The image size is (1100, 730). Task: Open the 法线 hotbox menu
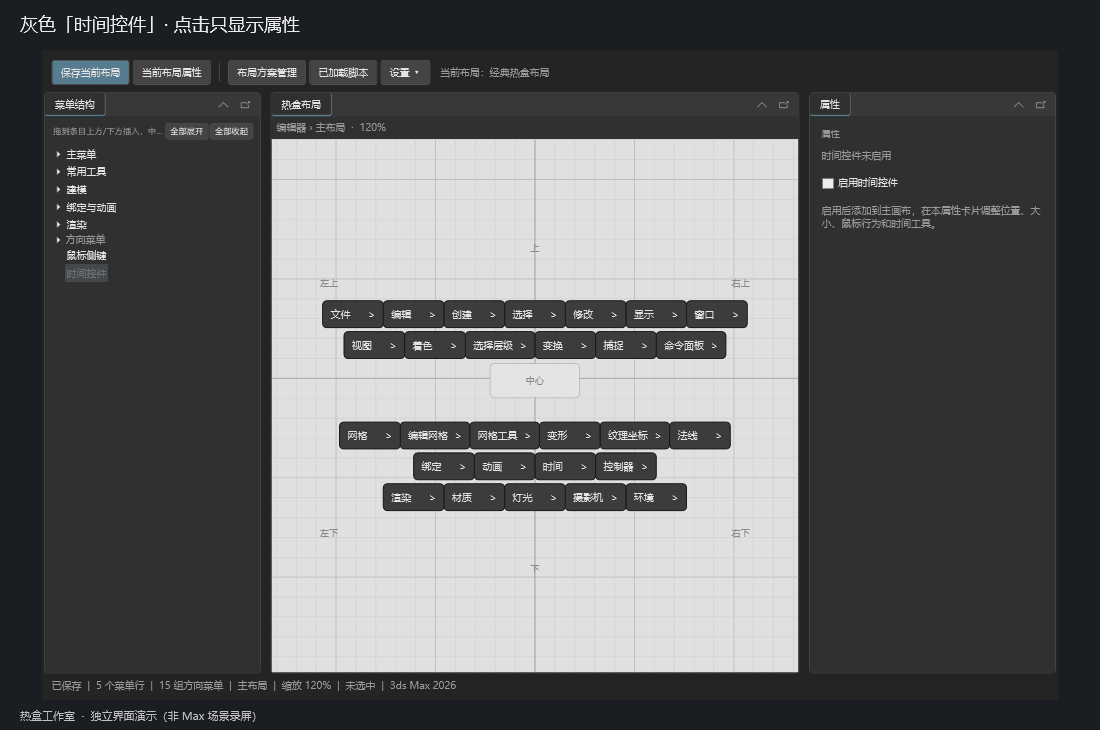[x=700, y=435]
